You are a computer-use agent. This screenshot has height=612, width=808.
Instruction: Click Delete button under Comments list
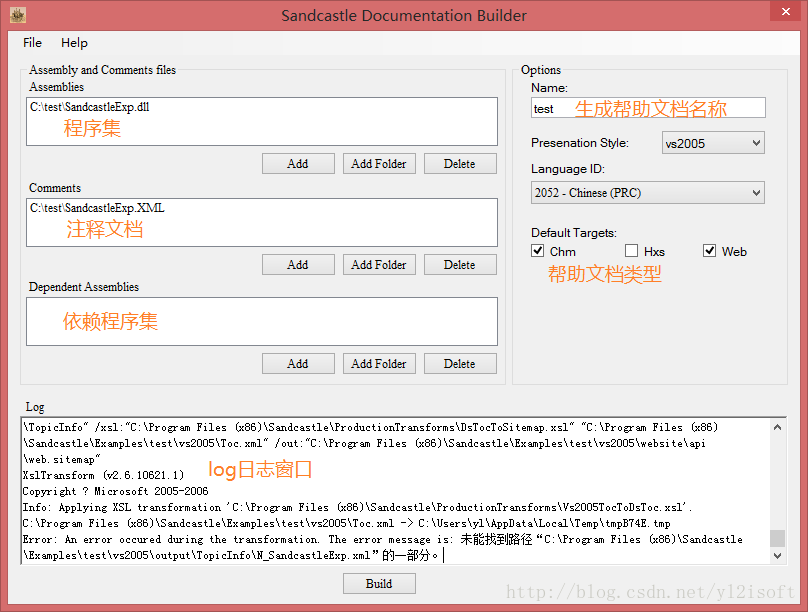(460, 265)
